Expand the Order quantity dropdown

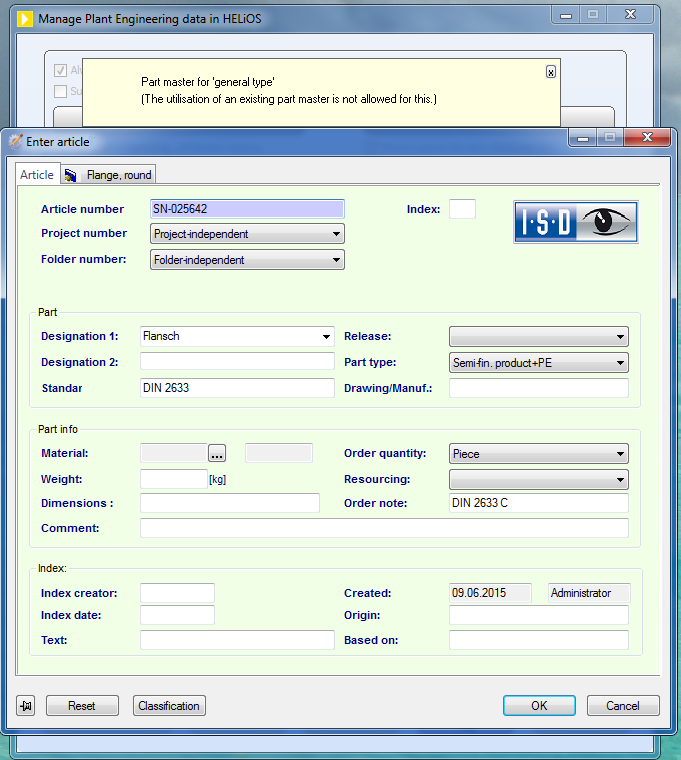click(538, 454)
